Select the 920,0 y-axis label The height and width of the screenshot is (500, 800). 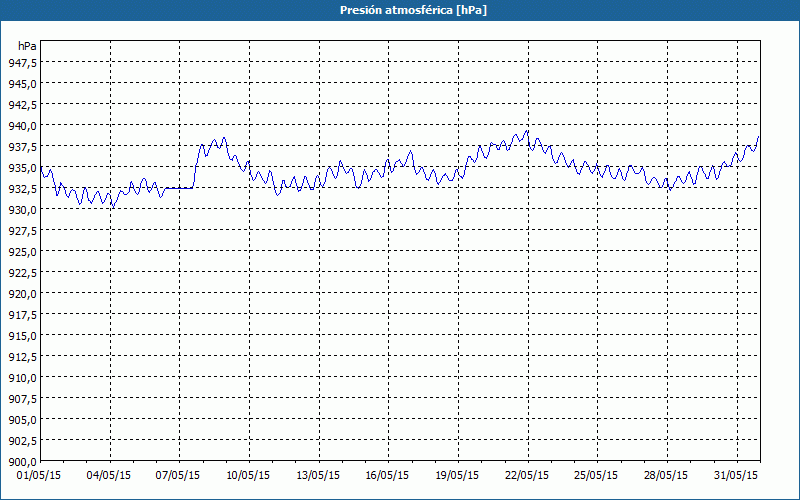[22, 293]
